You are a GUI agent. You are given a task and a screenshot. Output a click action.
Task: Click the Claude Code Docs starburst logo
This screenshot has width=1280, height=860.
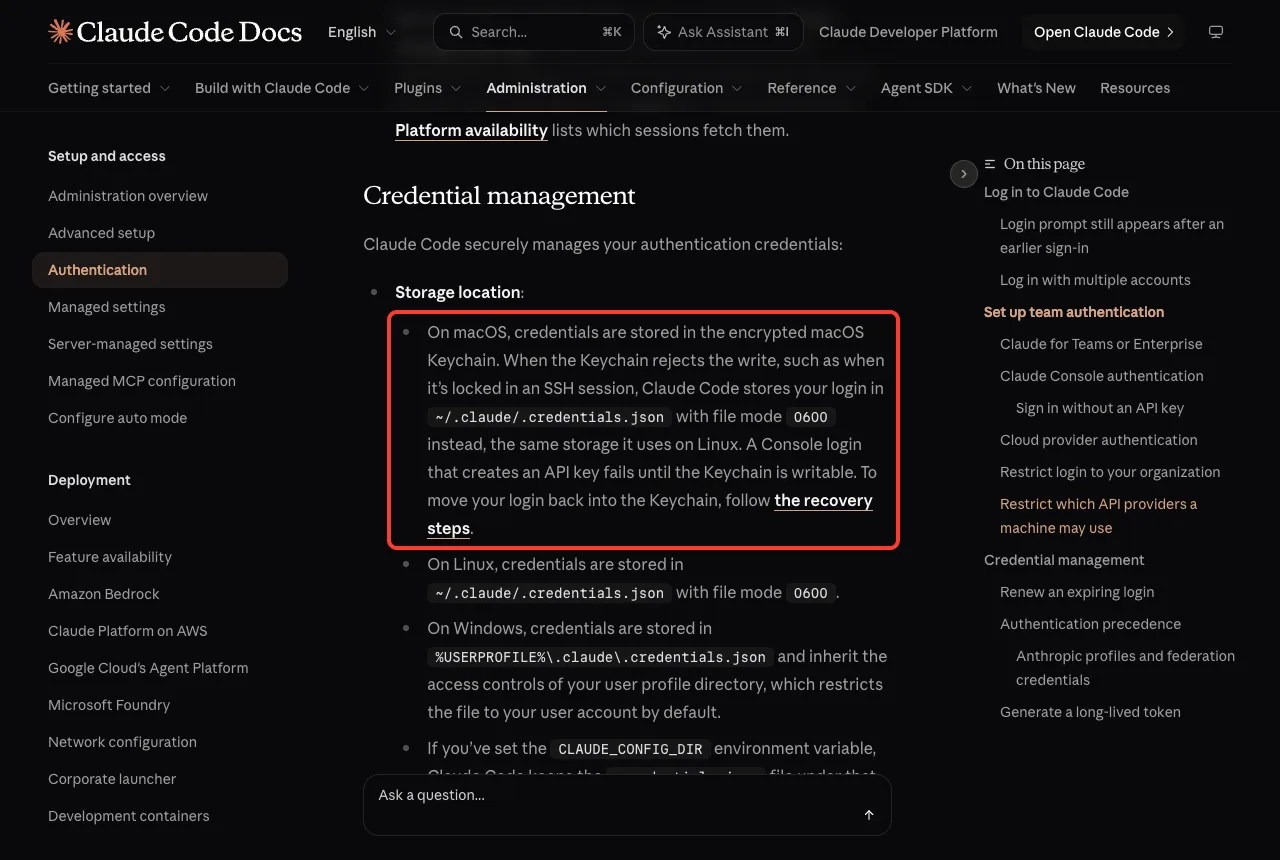click(x=60, y=32)
